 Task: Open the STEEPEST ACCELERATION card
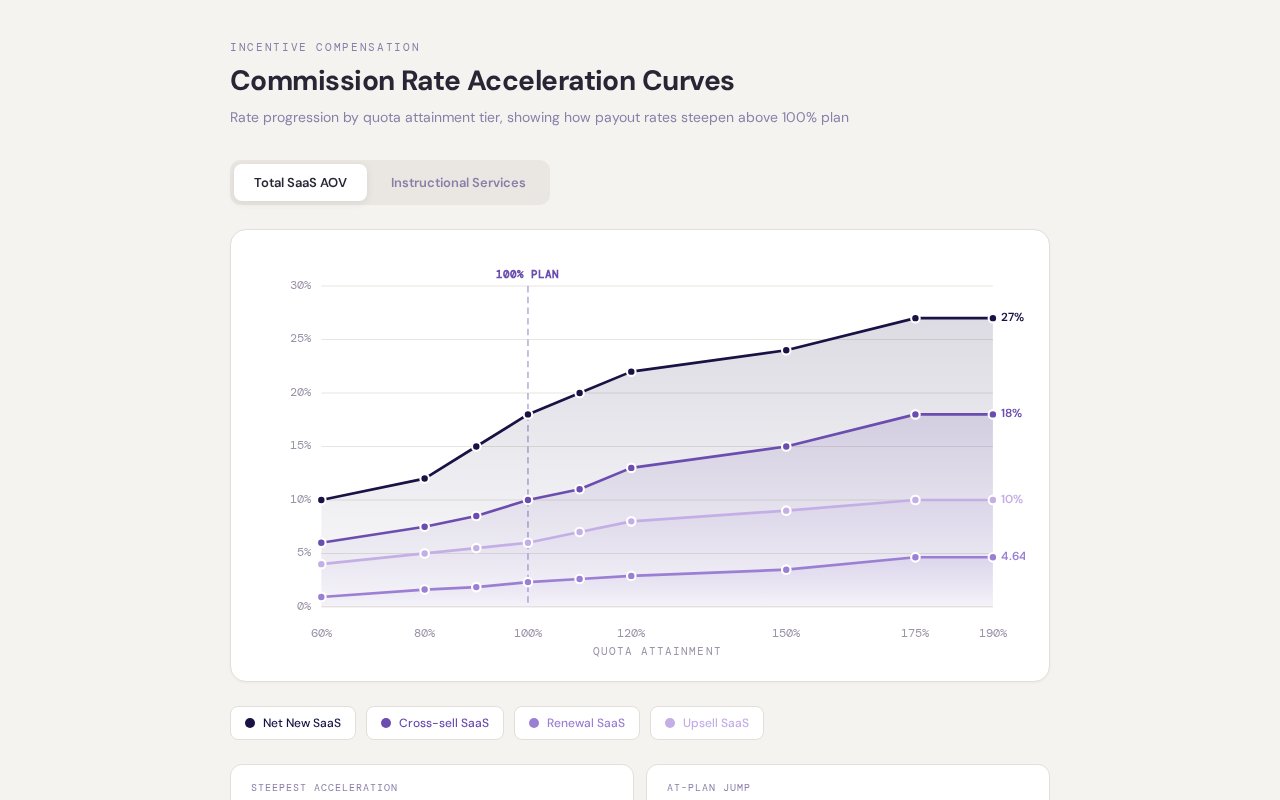(432, 788)
